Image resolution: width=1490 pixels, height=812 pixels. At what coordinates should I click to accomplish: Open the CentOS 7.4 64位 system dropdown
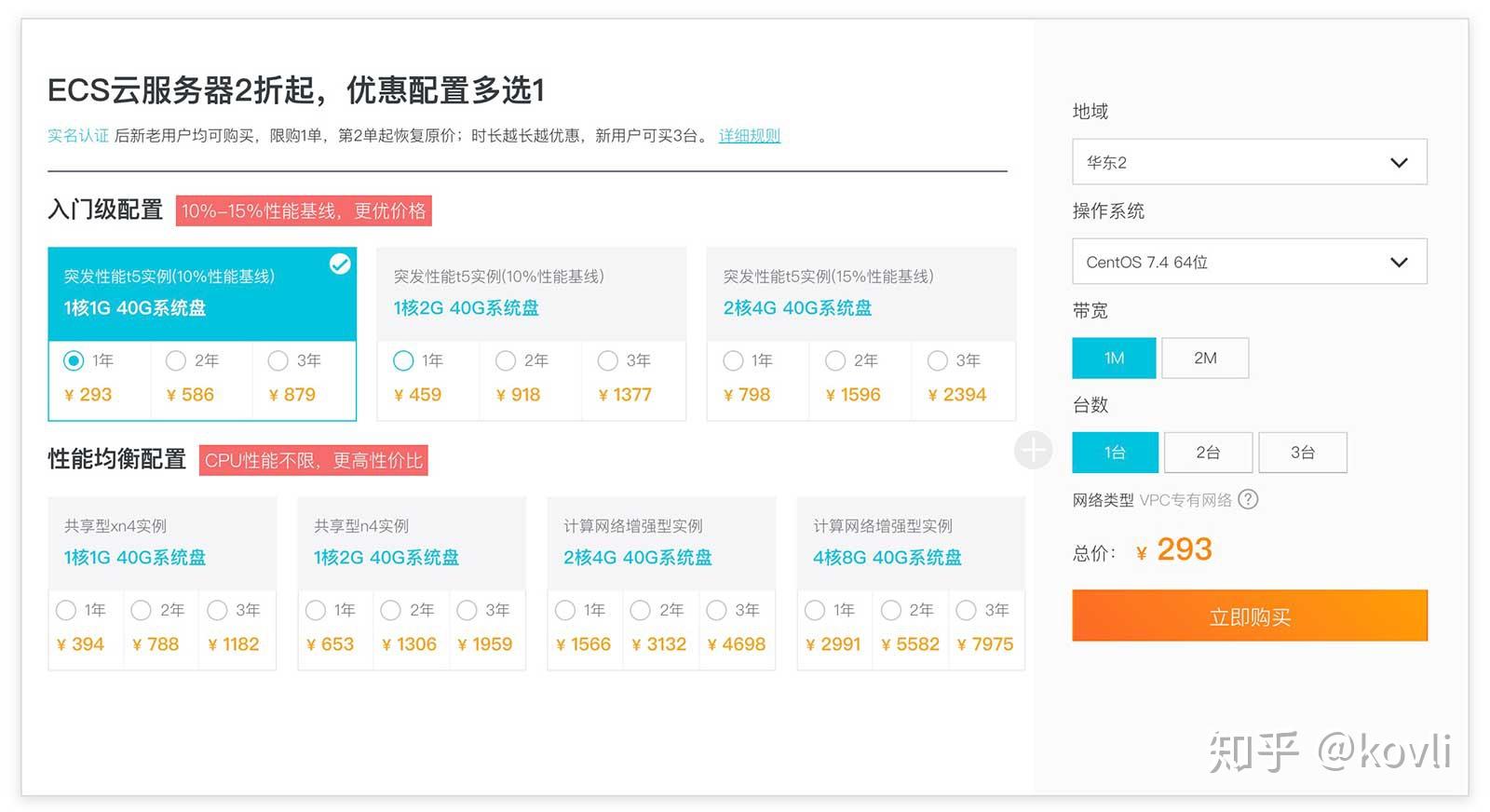[x=1249, y=262]
